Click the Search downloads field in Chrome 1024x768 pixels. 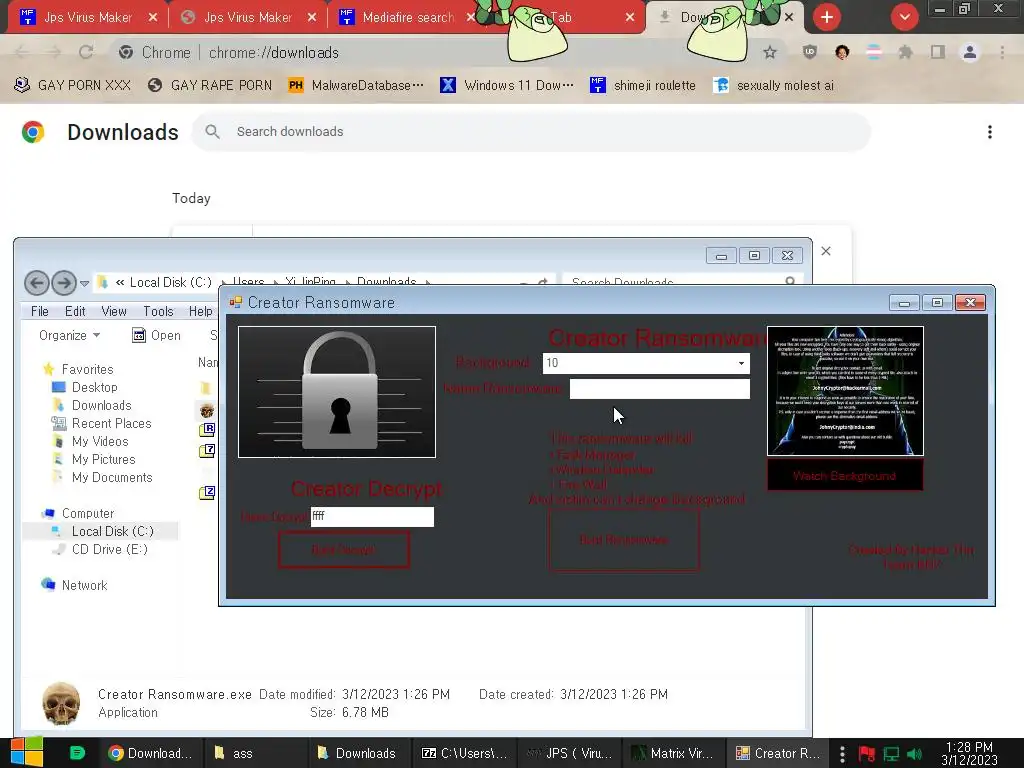531,131
